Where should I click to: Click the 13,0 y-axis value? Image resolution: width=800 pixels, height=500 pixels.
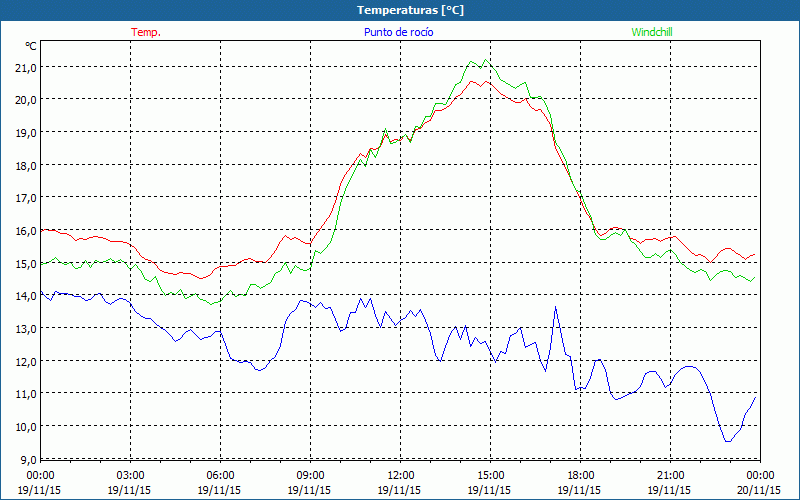pos(26,329)
